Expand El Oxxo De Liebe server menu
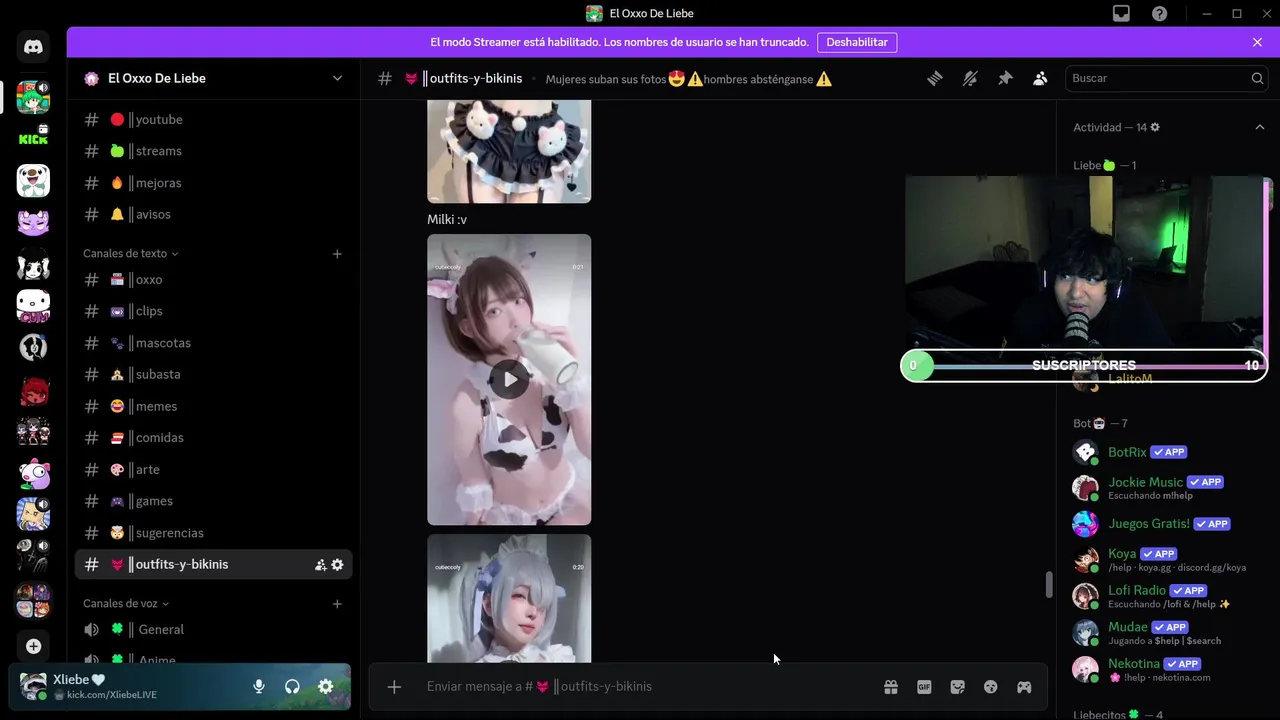 point(337,78)
